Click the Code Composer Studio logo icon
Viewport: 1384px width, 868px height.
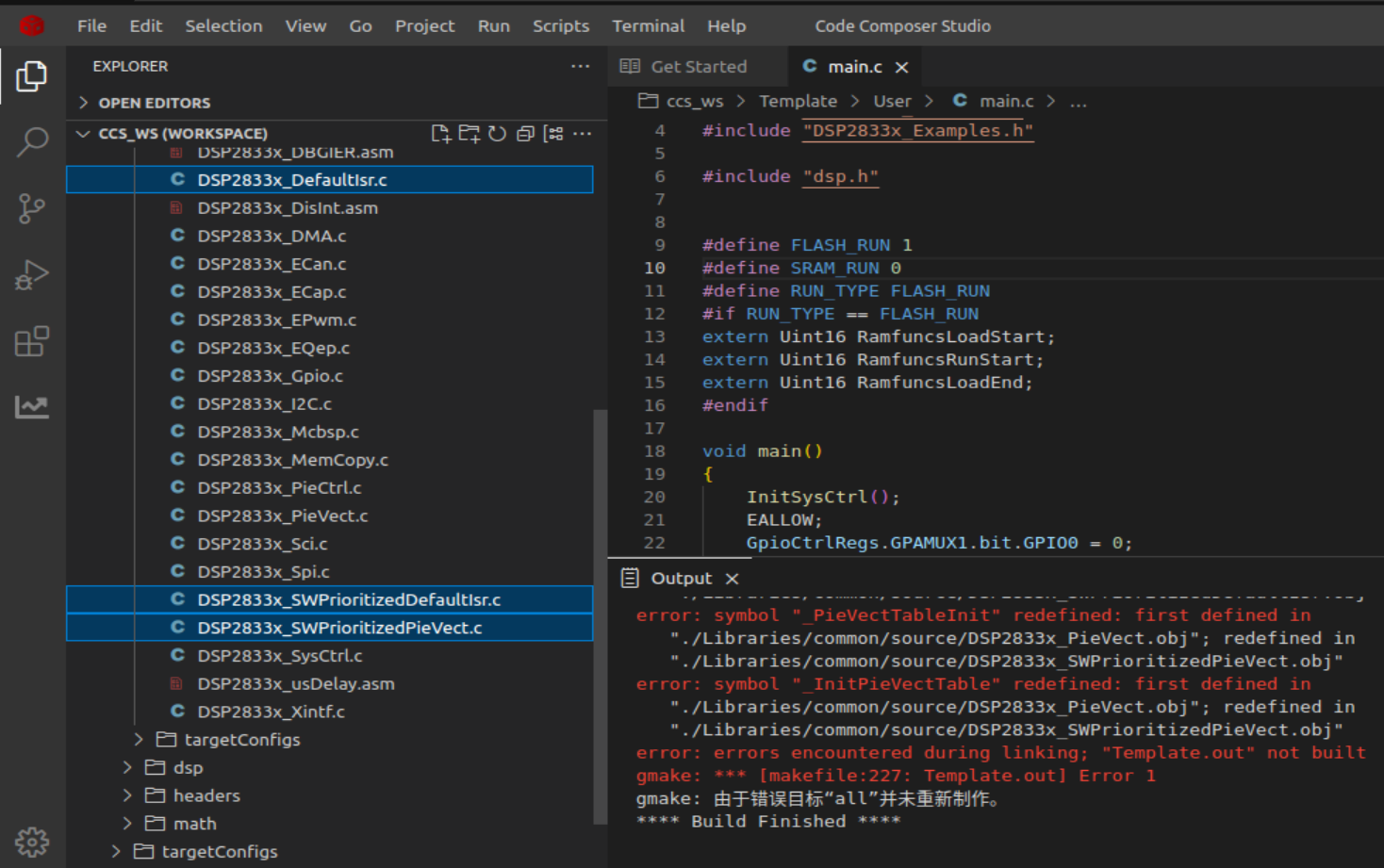pos(32,25)
